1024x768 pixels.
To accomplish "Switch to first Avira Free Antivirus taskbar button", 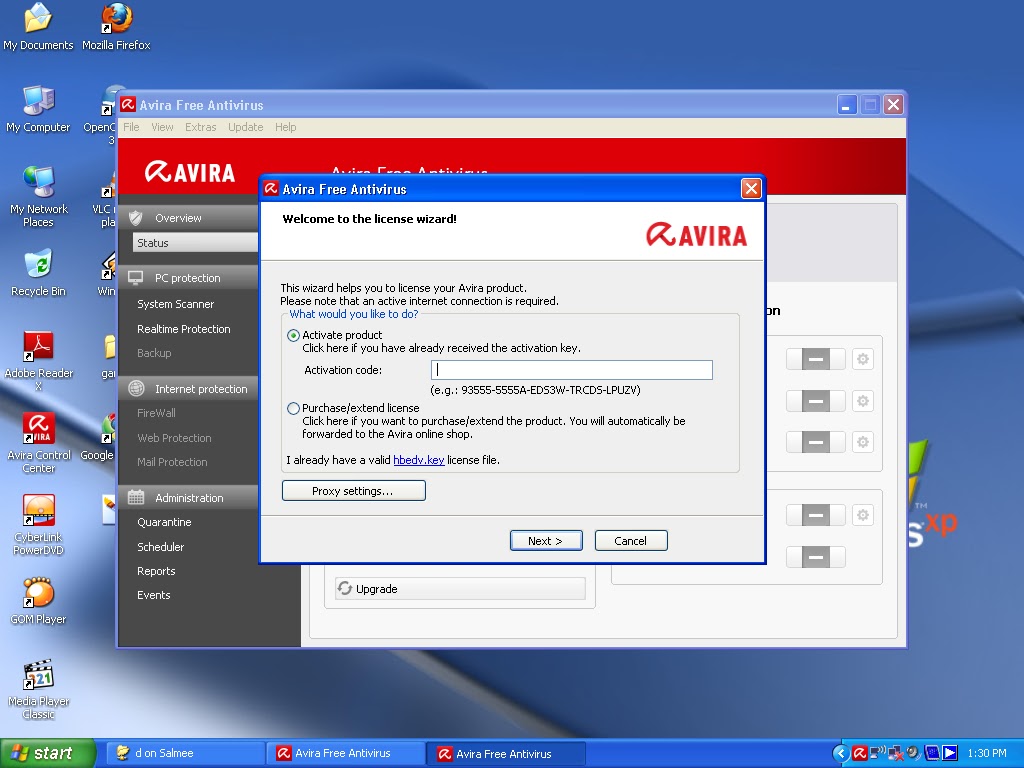I will pos(345,754).
